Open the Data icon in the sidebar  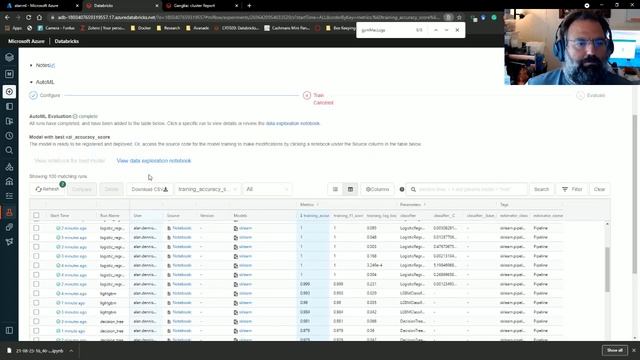click(9, 167)
